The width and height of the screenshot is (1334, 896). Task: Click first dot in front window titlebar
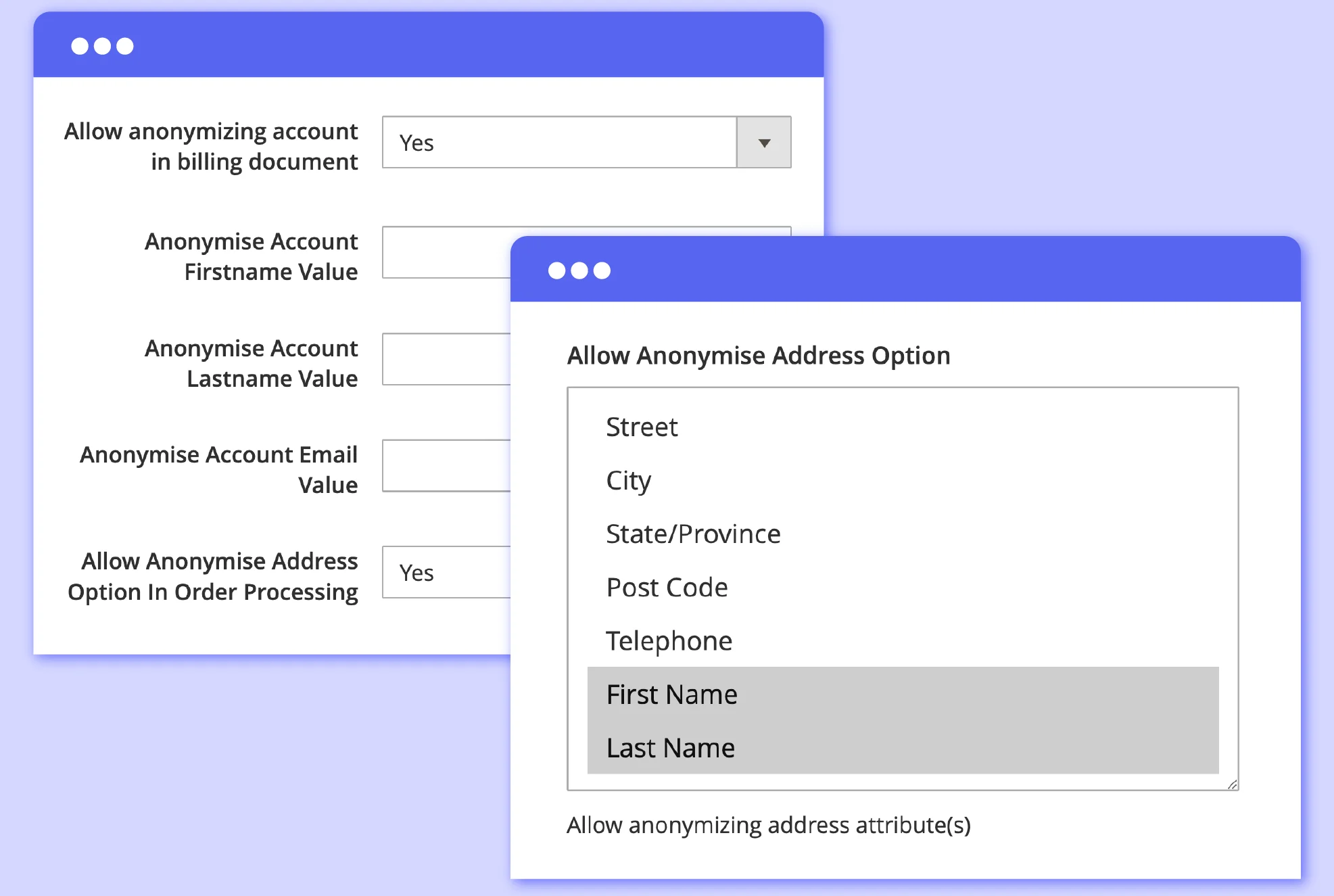pyautogui.click(x=556, y=270)
